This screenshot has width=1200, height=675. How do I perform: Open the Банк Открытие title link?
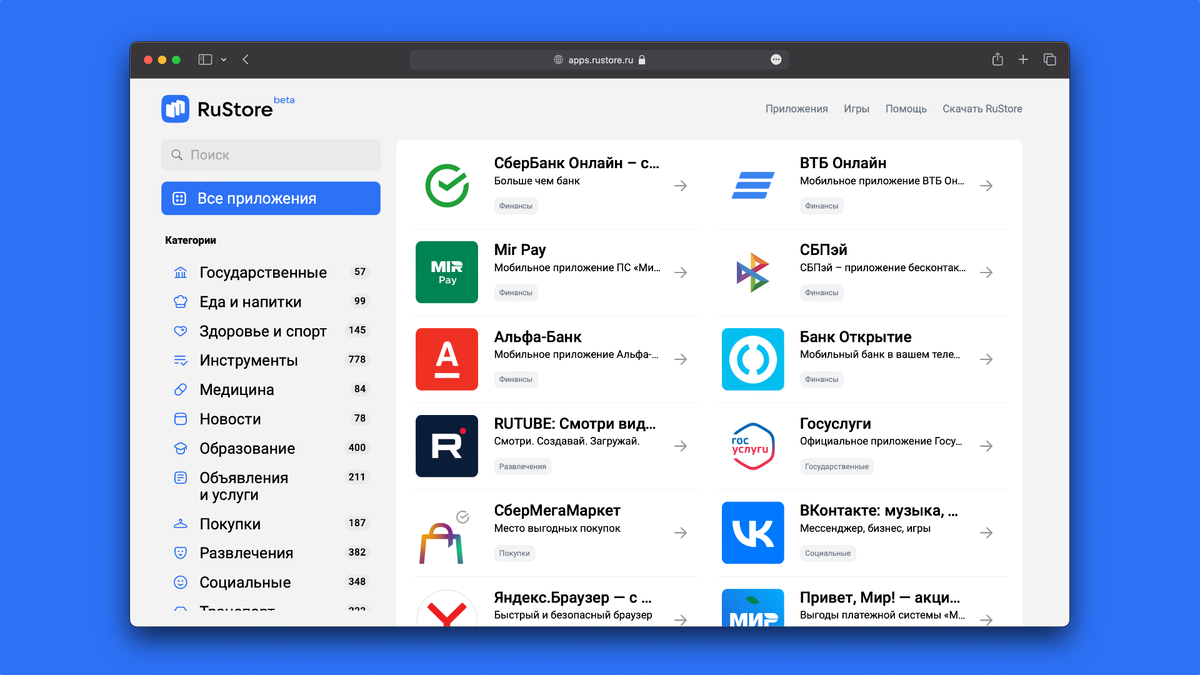pyautogui.click(x=856, y=337)
